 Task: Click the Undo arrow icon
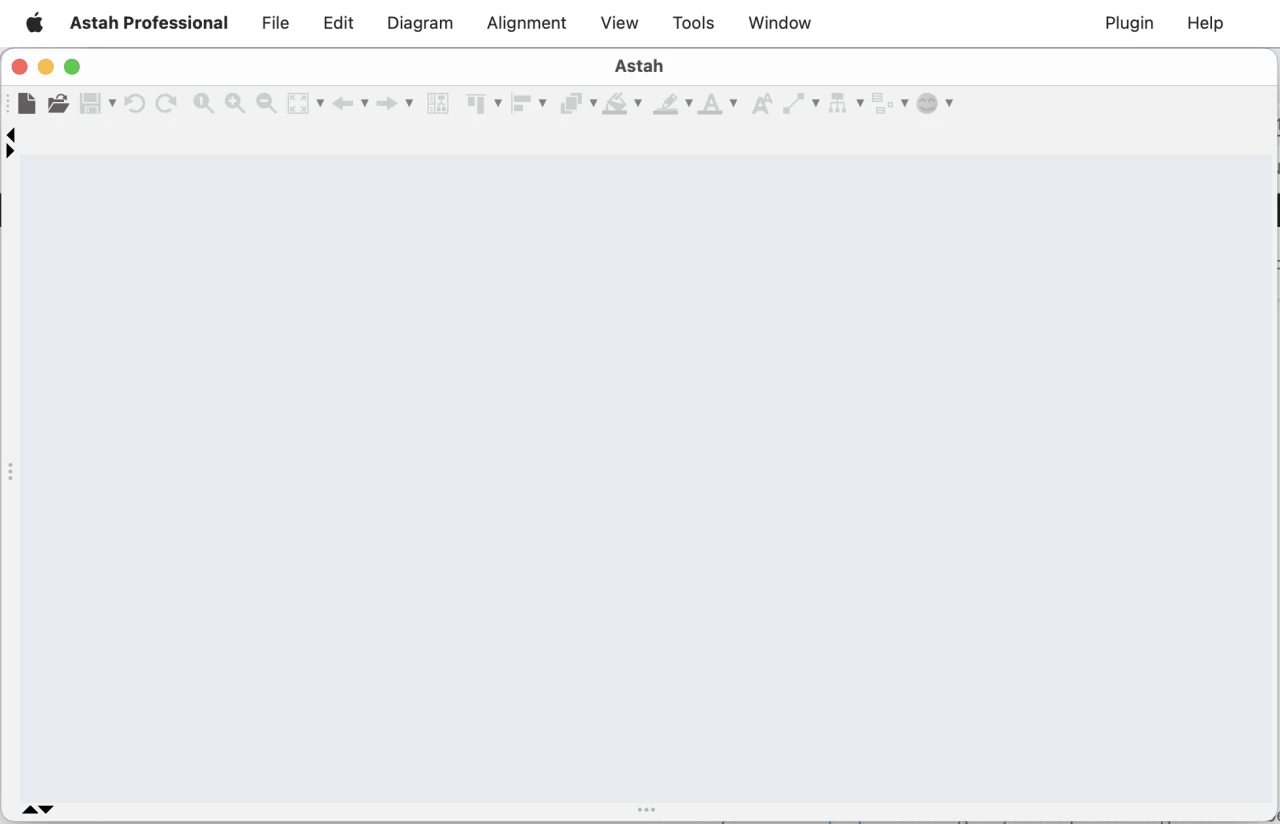coord(135,103)
